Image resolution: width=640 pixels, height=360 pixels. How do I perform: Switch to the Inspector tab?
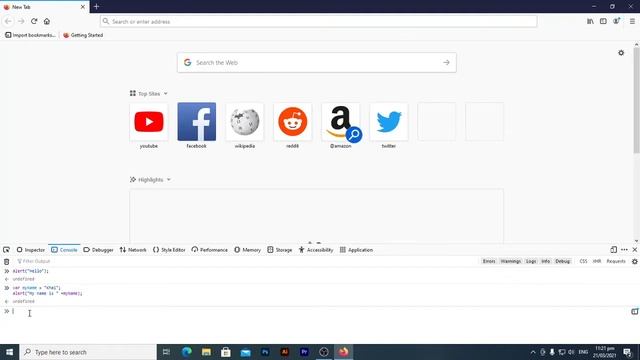pos(31,250)
